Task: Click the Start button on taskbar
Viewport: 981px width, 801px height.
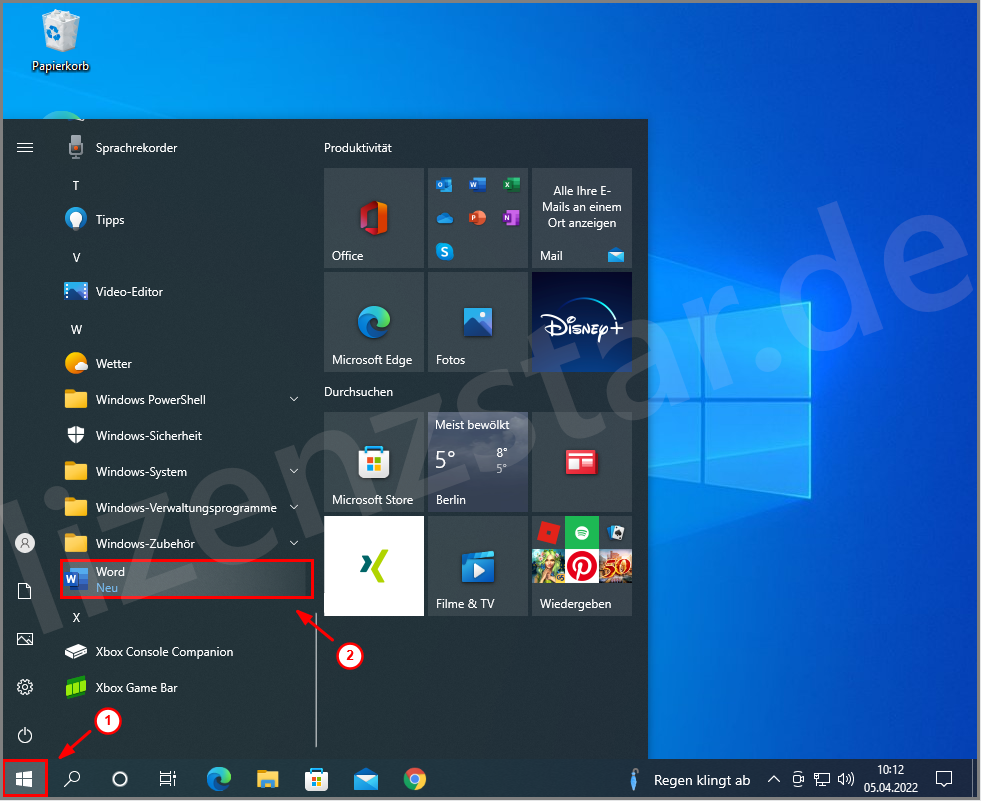Action: [x=24, y=779]
